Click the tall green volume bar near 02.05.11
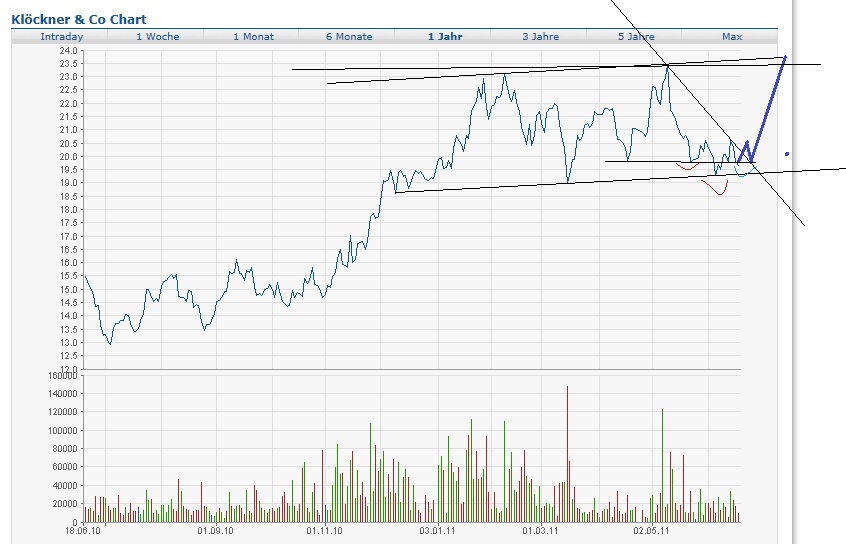This screenshot has height=544, width=846. (x=663, y=466)
